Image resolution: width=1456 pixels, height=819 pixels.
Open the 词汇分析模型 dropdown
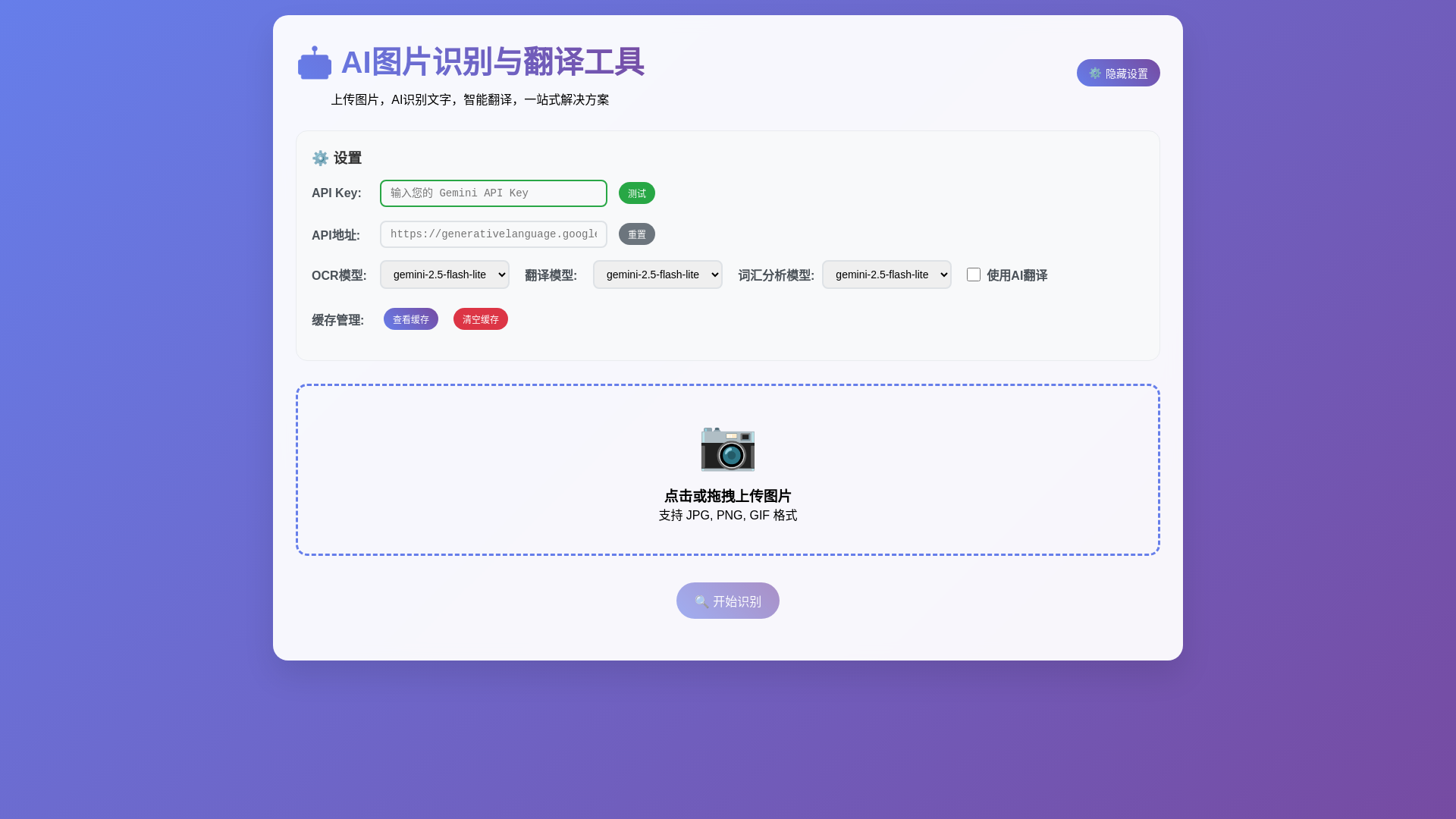coord(886,275)
